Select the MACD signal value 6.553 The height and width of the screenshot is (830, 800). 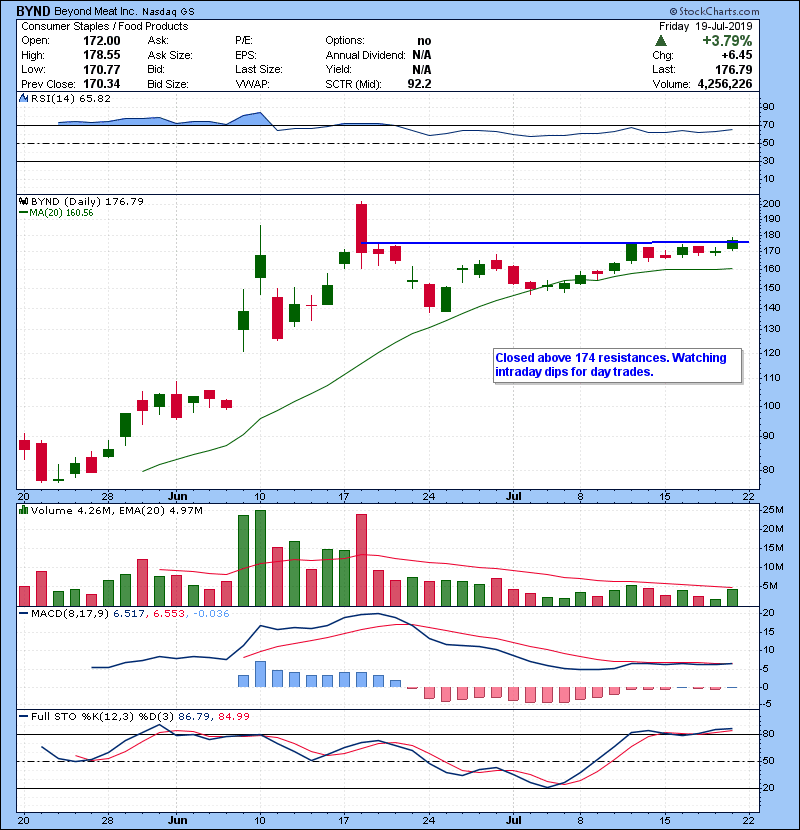point(169,614)
